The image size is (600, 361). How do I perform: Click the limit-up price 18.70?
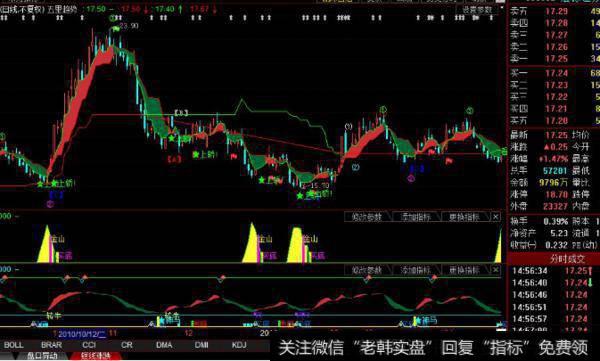(557, 194)
